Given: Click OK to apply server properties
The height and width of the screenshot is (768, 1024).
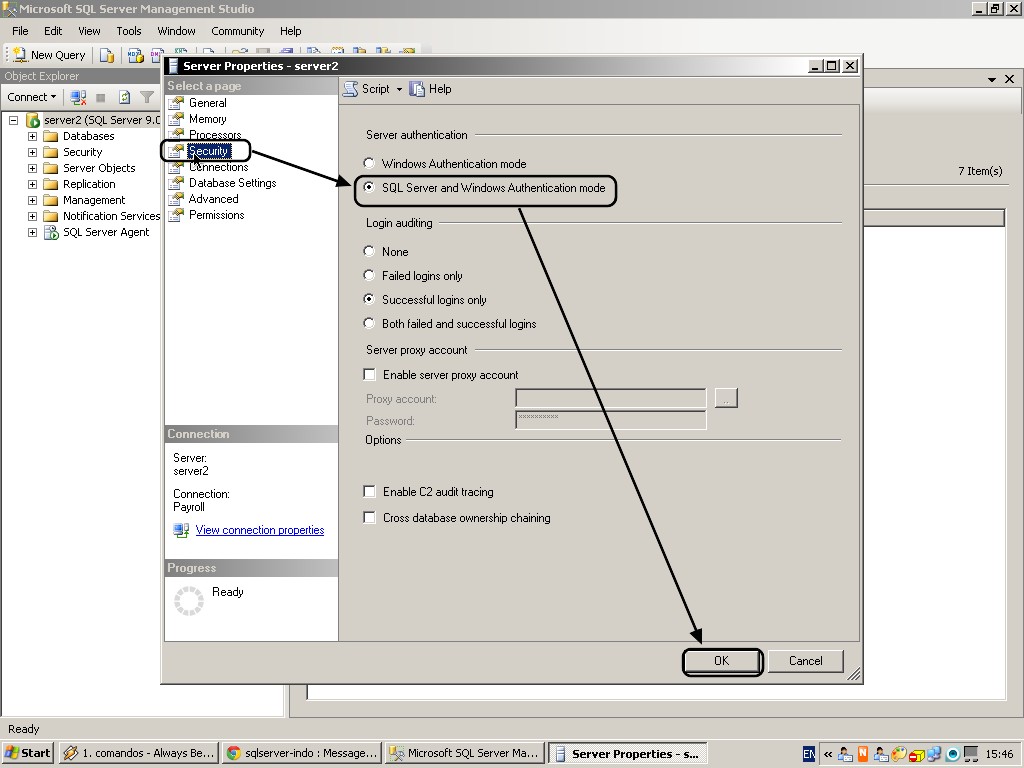Looking at the screenshot, I should pyautogui.click(x=722, y=661).
